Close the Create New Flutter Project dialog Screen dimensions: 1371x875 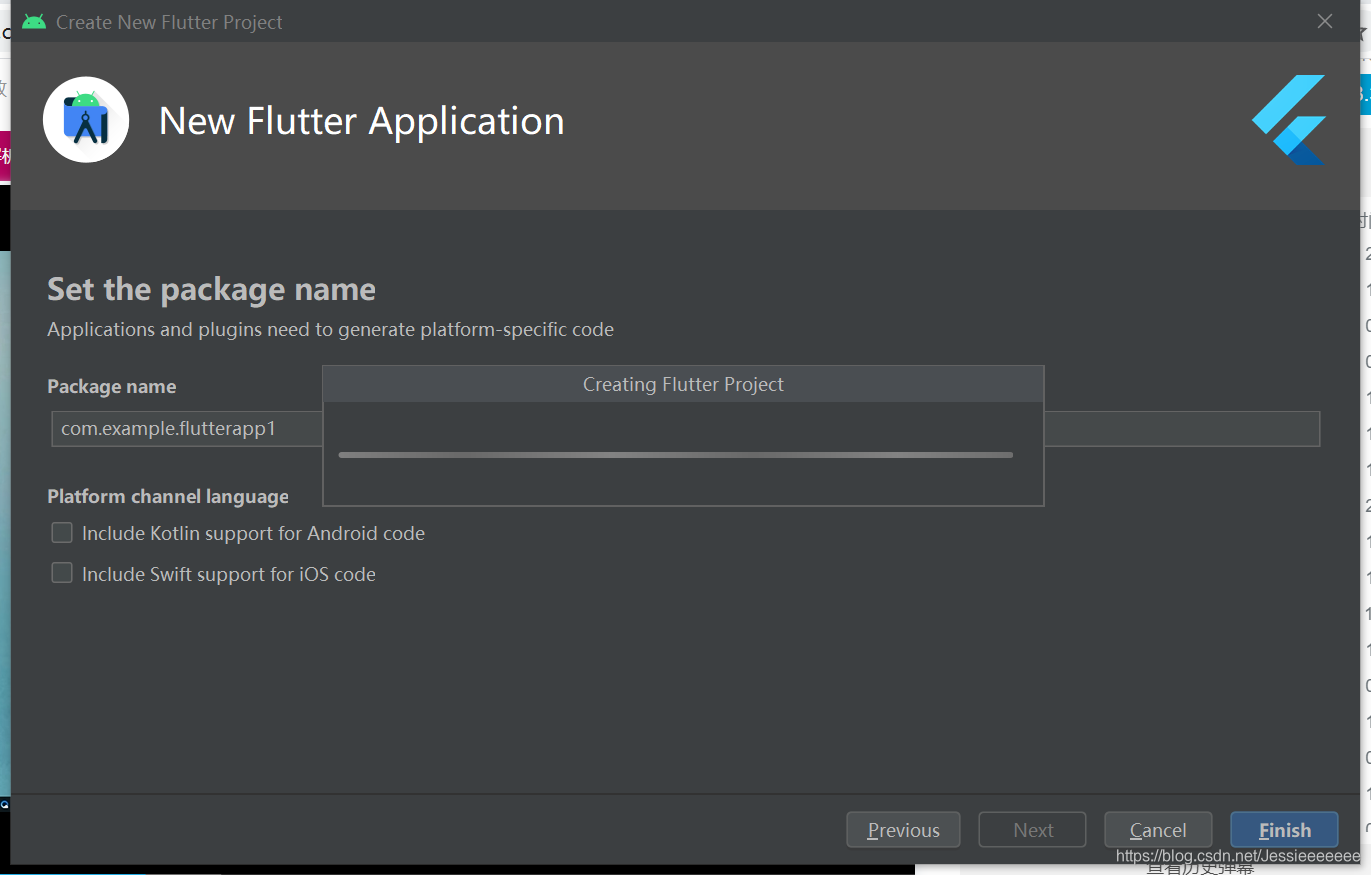[1325, 21]
